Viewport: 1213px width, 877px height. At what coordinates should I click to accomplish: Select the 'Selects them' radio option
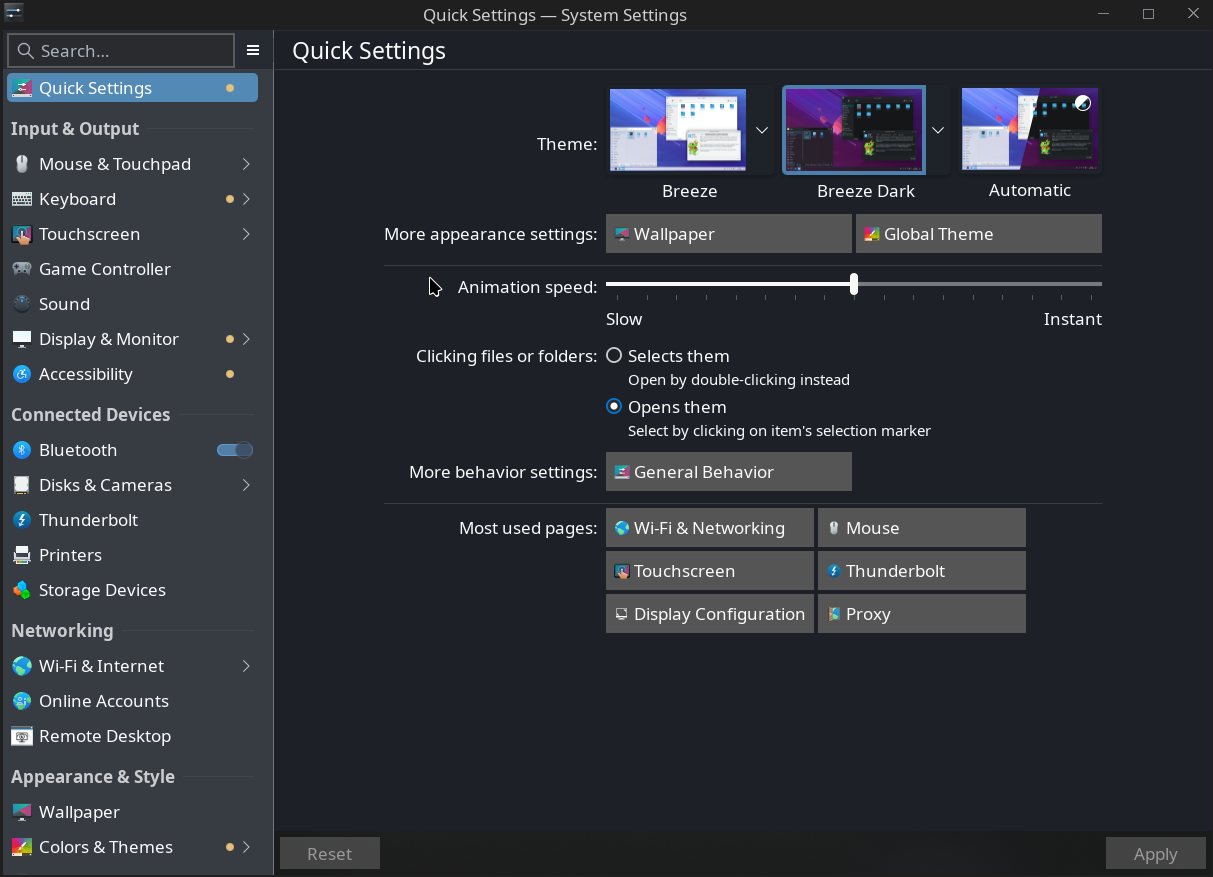coord(614,356)
